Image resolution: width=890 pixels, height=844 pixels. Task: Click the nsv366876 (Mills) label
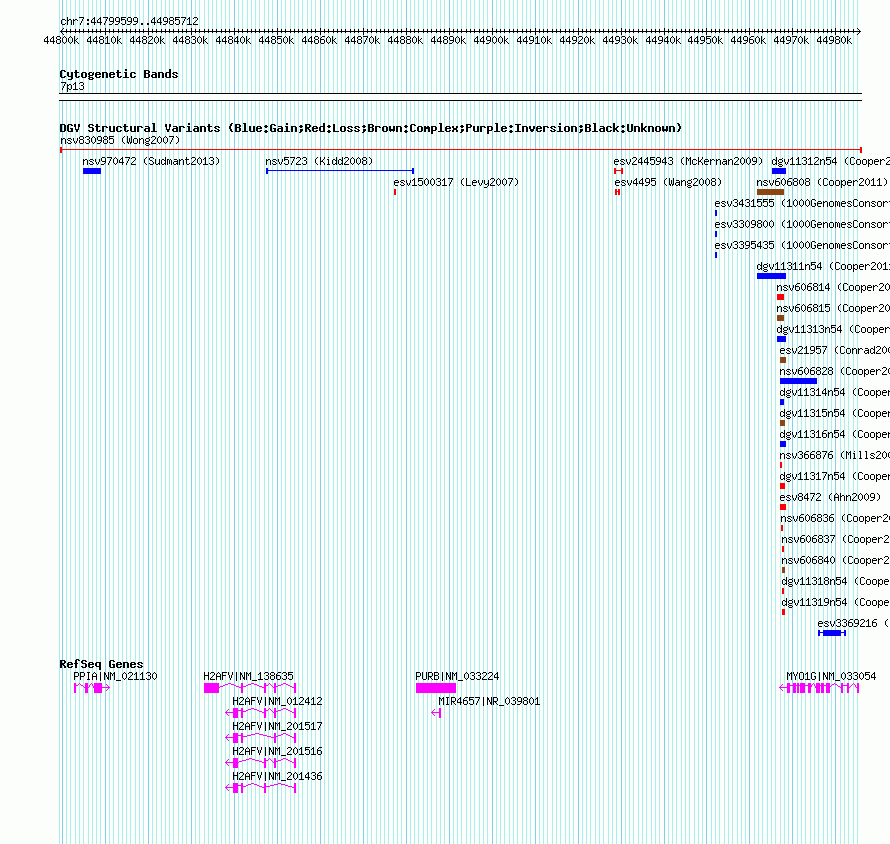pyautogui.click(x=834, y=455)
